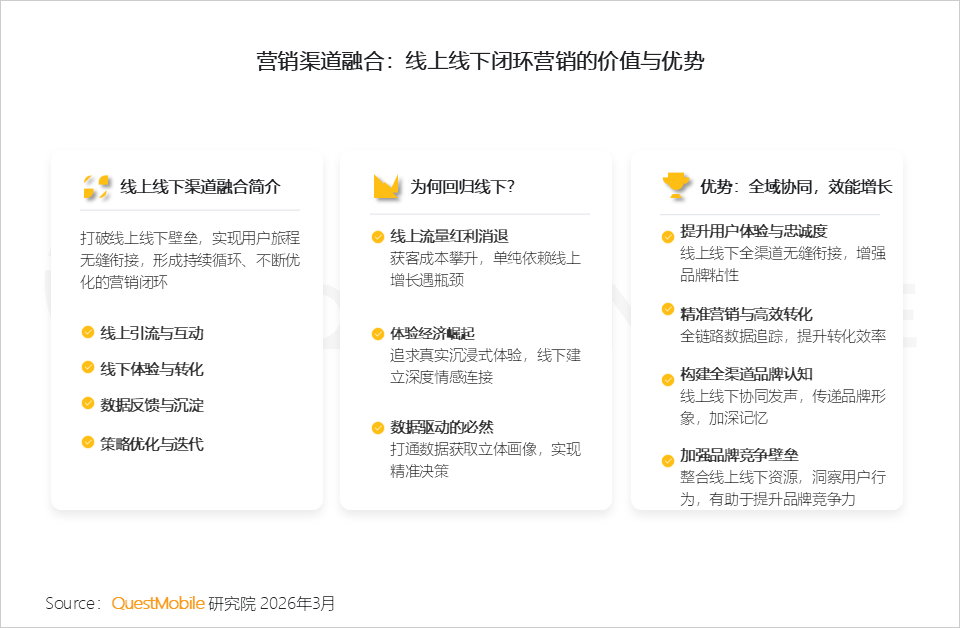
Task: Click the heading 优势:全域协同,效能增长
Action: (x=796, y=187)
